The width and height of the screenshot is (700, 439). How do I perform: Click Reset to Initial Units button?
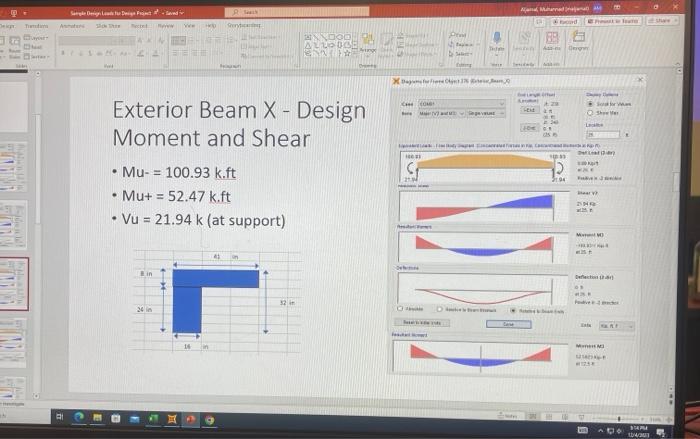[x=422, y=322]
